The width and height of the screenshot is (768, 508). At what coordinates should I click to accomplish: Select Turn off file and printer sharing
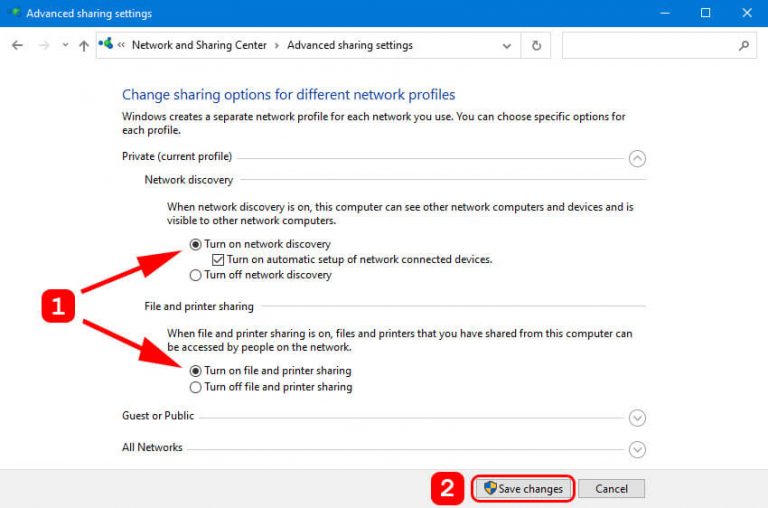pos(196,387)
